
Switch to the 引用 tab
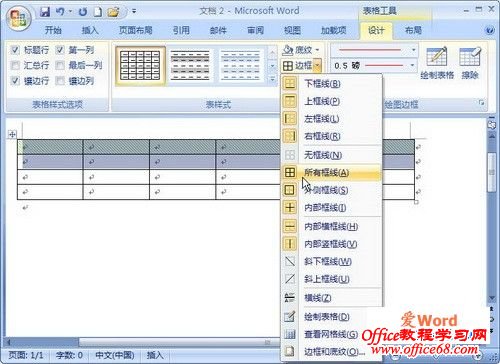(x=181, y=30)
